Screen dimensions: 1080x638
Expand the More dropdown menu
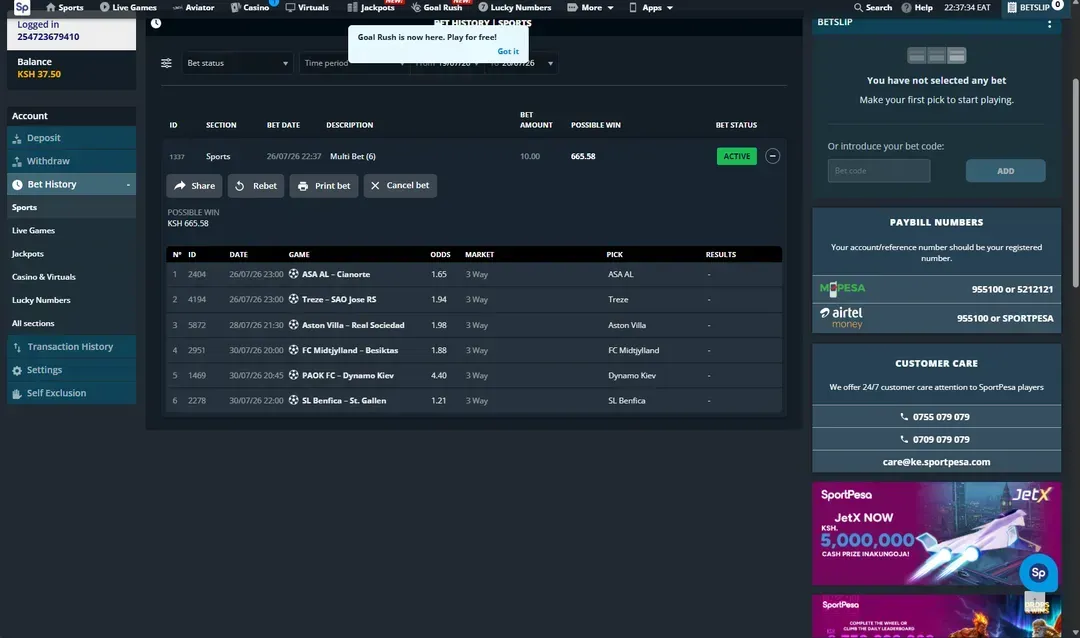[590, 8]
